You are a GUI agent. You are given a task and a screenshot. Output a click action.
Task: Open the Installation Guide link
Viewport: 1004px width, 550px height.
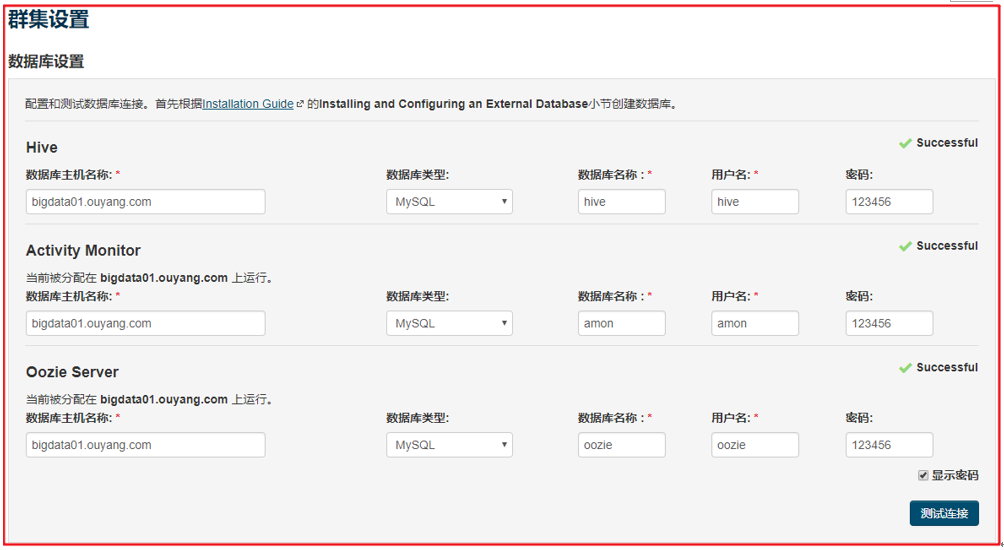pyautogui.click(x=248, y=104)
